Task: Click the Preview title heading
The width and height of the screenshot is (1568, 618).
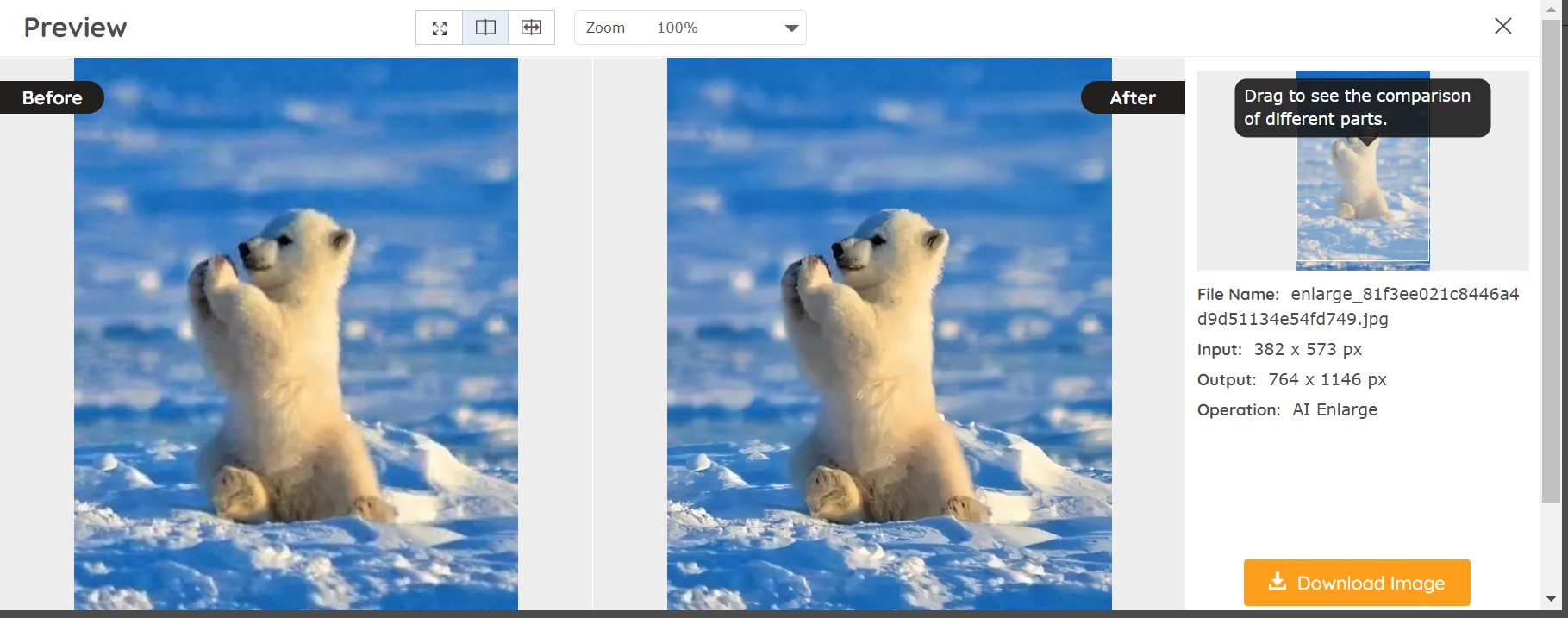Action: (75, 28)
